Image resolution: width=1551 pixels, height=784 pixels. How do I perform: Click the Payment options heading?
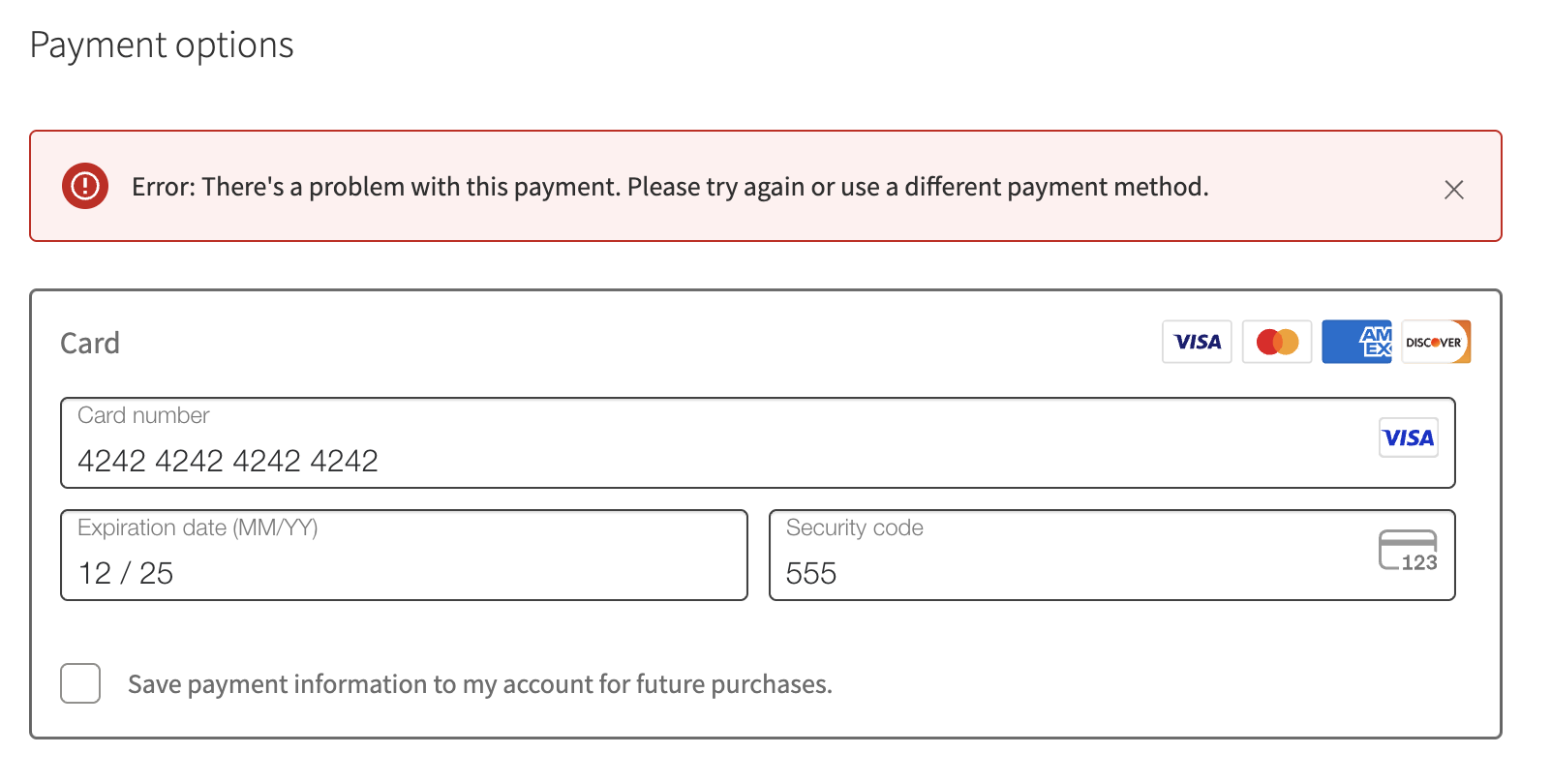162,45
